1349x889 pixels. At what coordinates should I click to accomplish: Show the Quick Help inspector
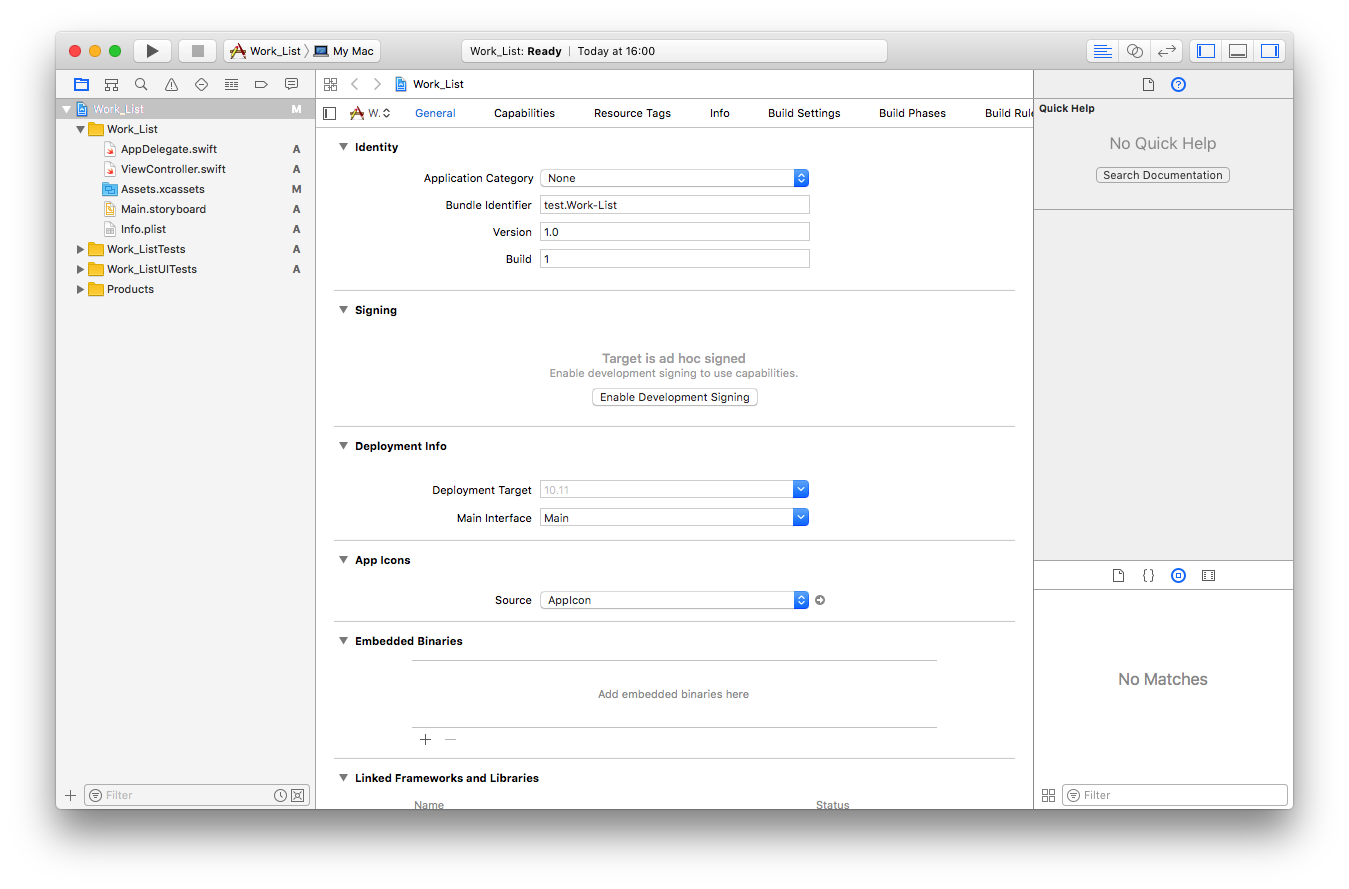pyautogui.click(x=1178, y=85)
